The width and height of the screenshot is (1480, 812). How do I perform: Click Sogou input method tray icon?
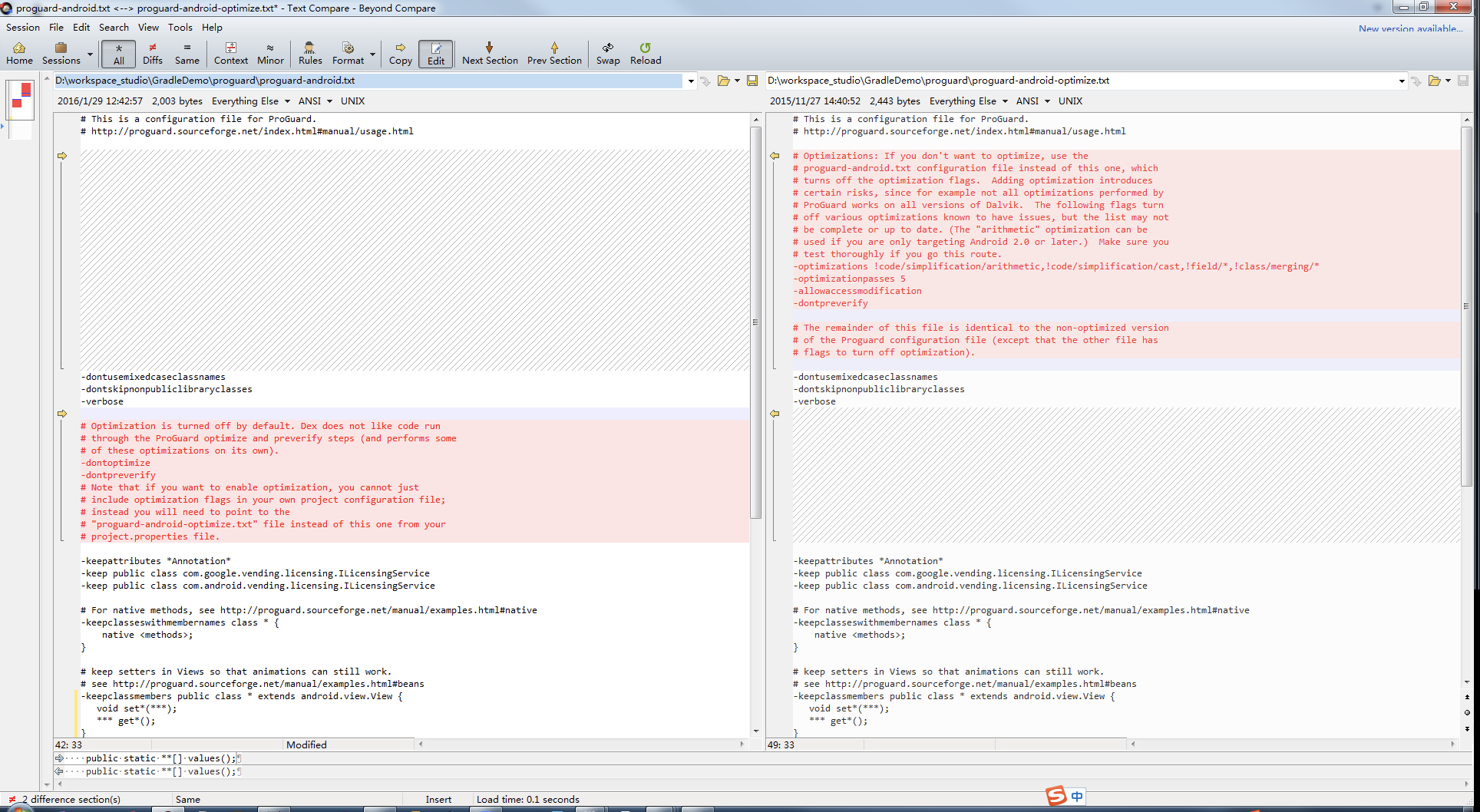coord(1056,795)
